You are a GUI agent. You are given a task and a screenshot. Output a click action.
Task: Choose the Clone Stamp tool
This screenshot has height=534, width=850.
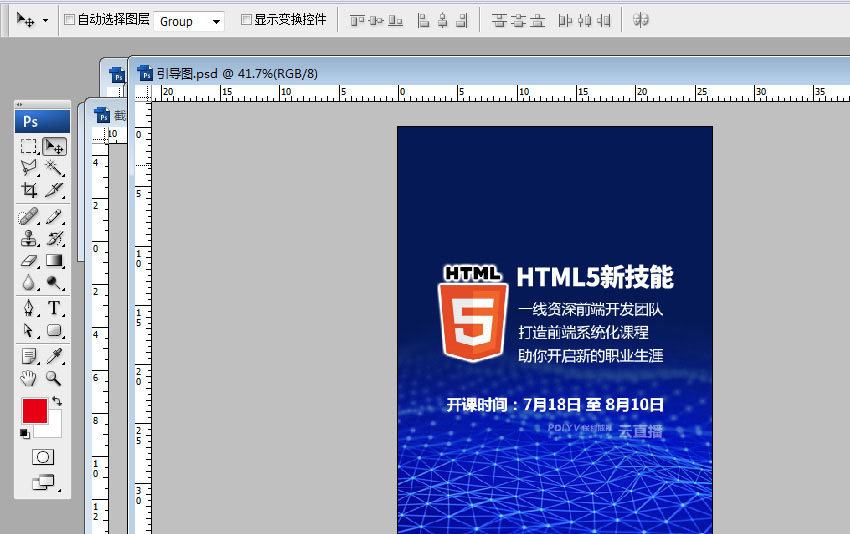click(x=29, y=238)
